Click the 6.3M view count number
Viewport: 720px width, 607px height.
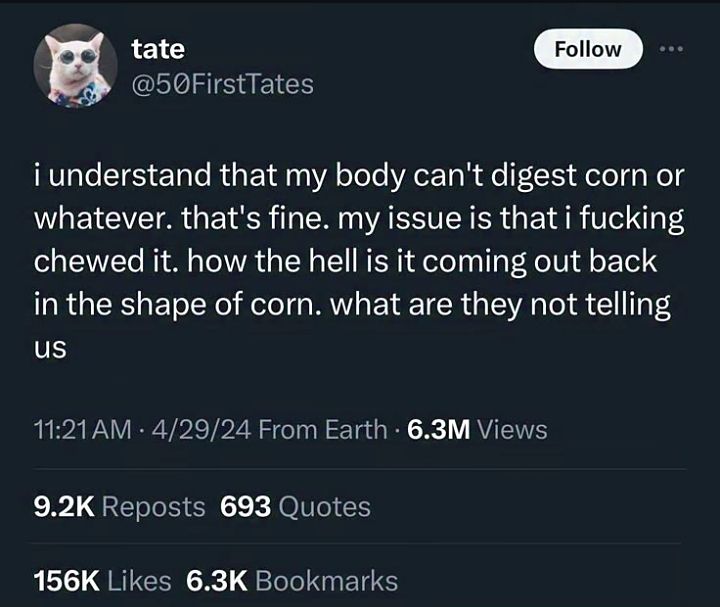[440, 430]
